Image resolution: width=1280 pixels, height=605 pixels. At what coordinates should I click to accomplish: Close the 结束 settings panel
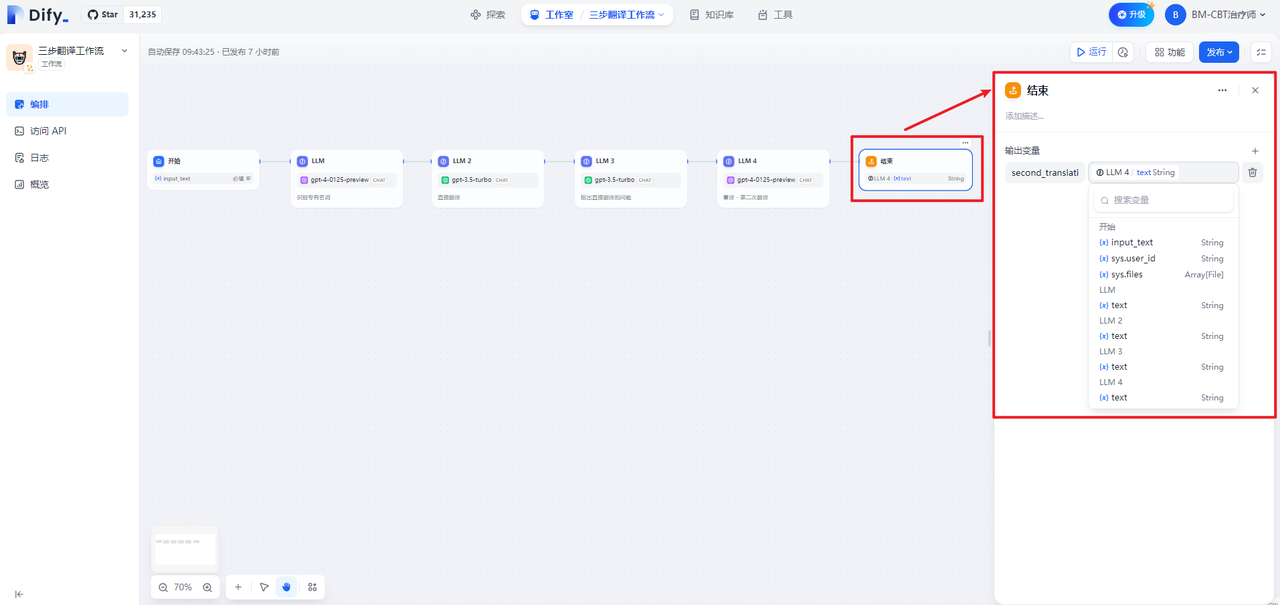(x=1255, y=90)
